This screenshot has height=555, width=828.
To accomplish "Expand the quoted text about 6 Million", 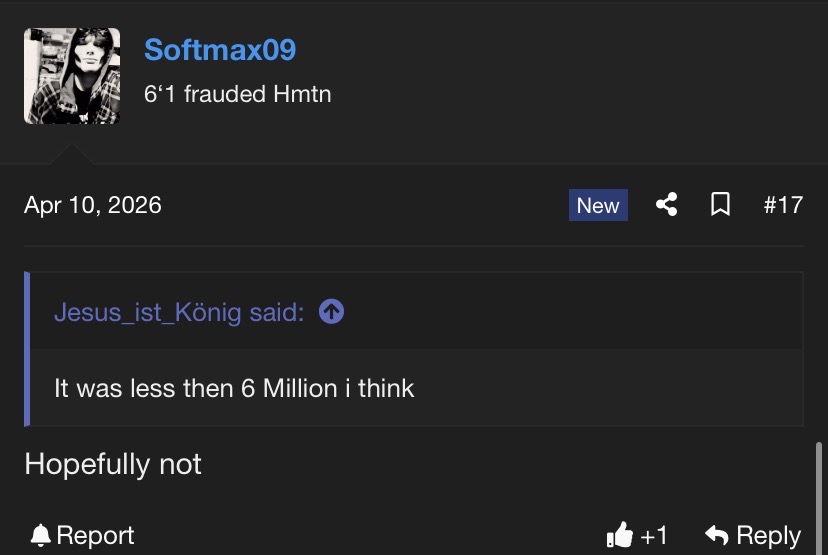I will point(234,388).
